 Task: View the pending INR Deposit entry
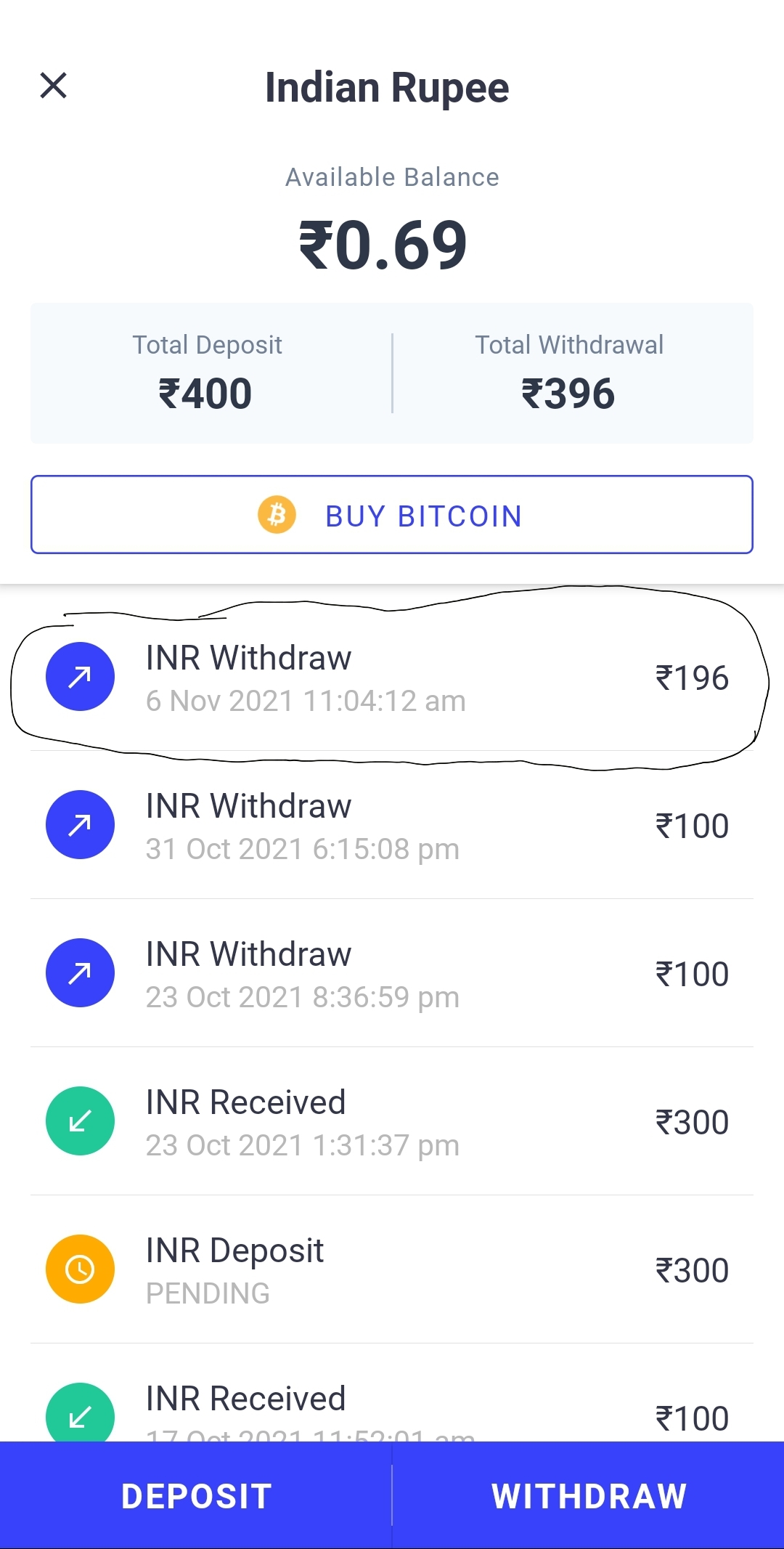[x=392, y=1271]
